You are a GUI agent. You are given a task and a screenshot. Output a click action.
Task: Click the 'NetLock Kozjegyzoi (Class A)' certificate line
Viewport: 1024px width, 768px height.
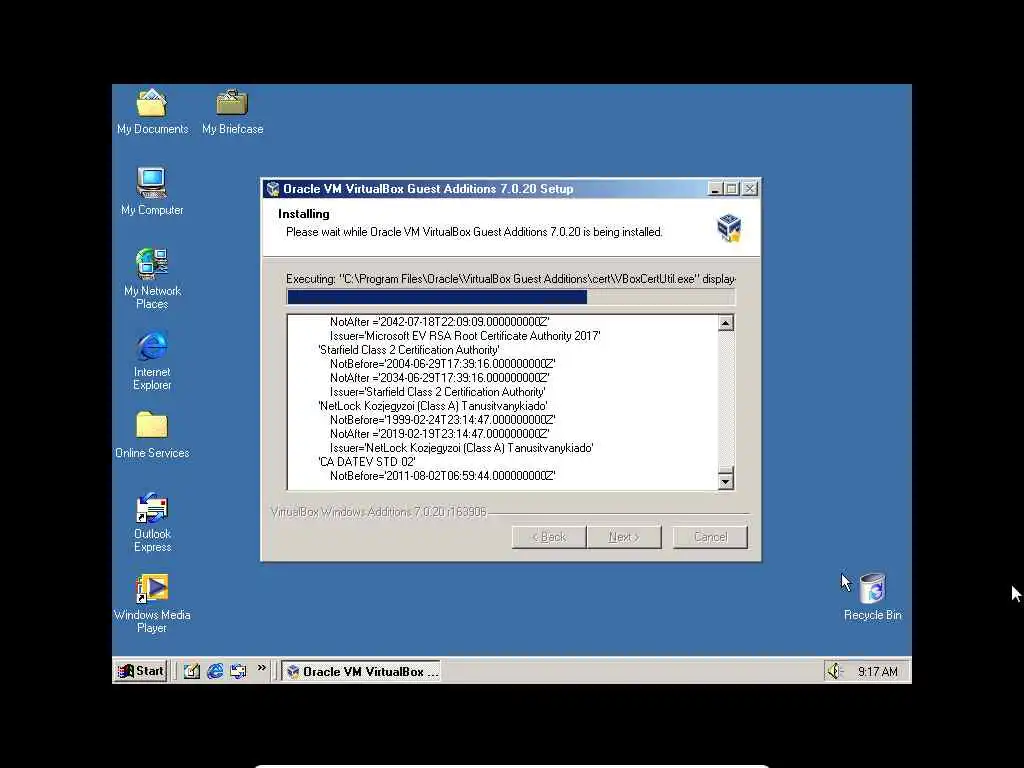432,406
